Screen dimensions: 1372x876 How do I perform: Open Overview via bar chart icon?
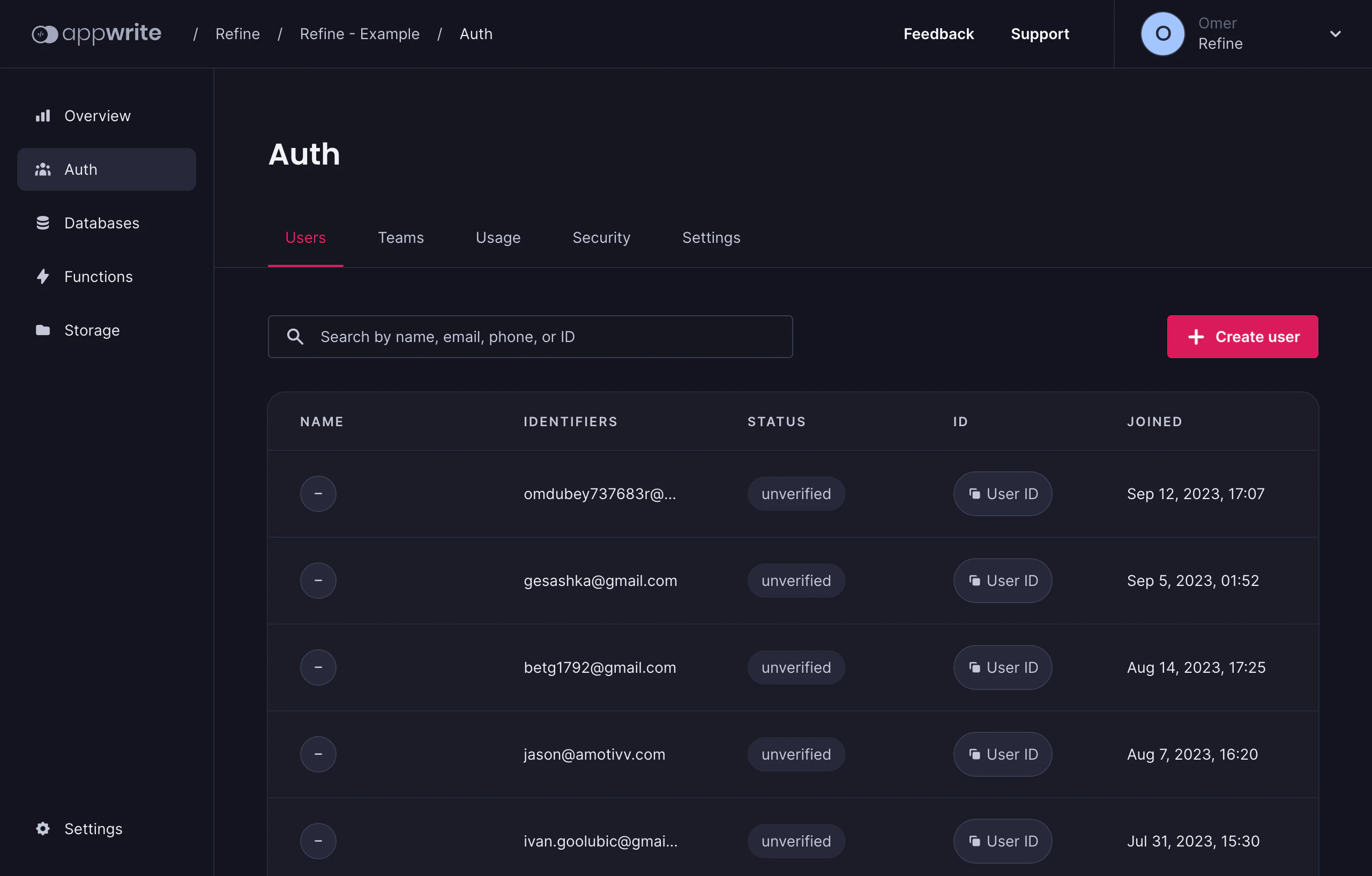tap(43, 116)
